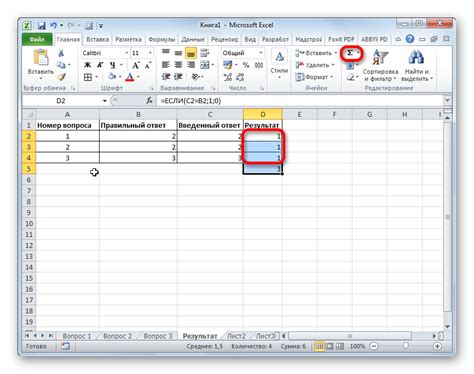Select column header D
The image size is (474, 374).
(x=263, y=114)
